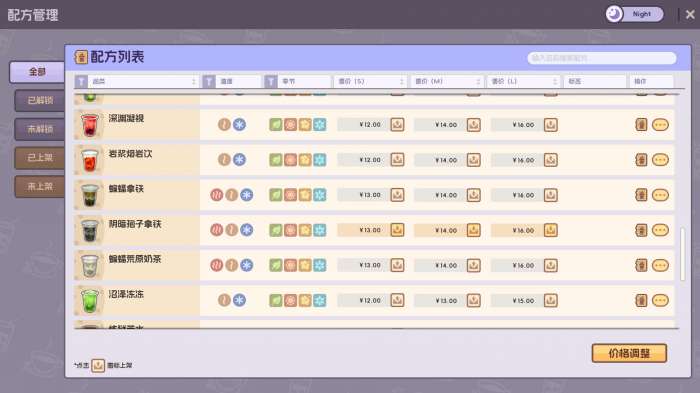Open recipe card icon for 蝙蝠拿铁
This screenshot has height=393, width=700.
click(641, 195)
